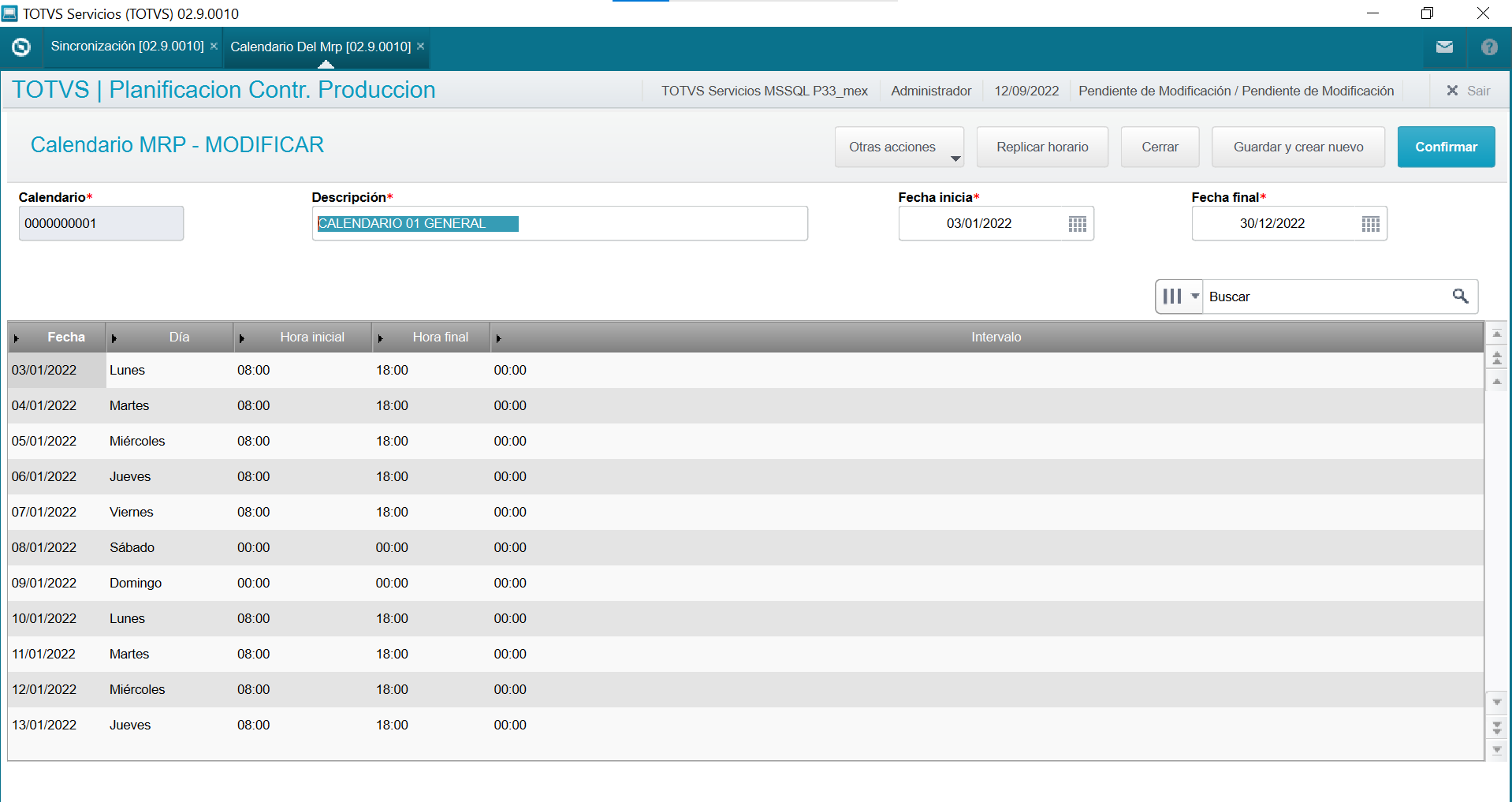Screen dimensions: 1512x802
Task: Click the 12/09/2022 system date label
Action: pos(1026,91)
